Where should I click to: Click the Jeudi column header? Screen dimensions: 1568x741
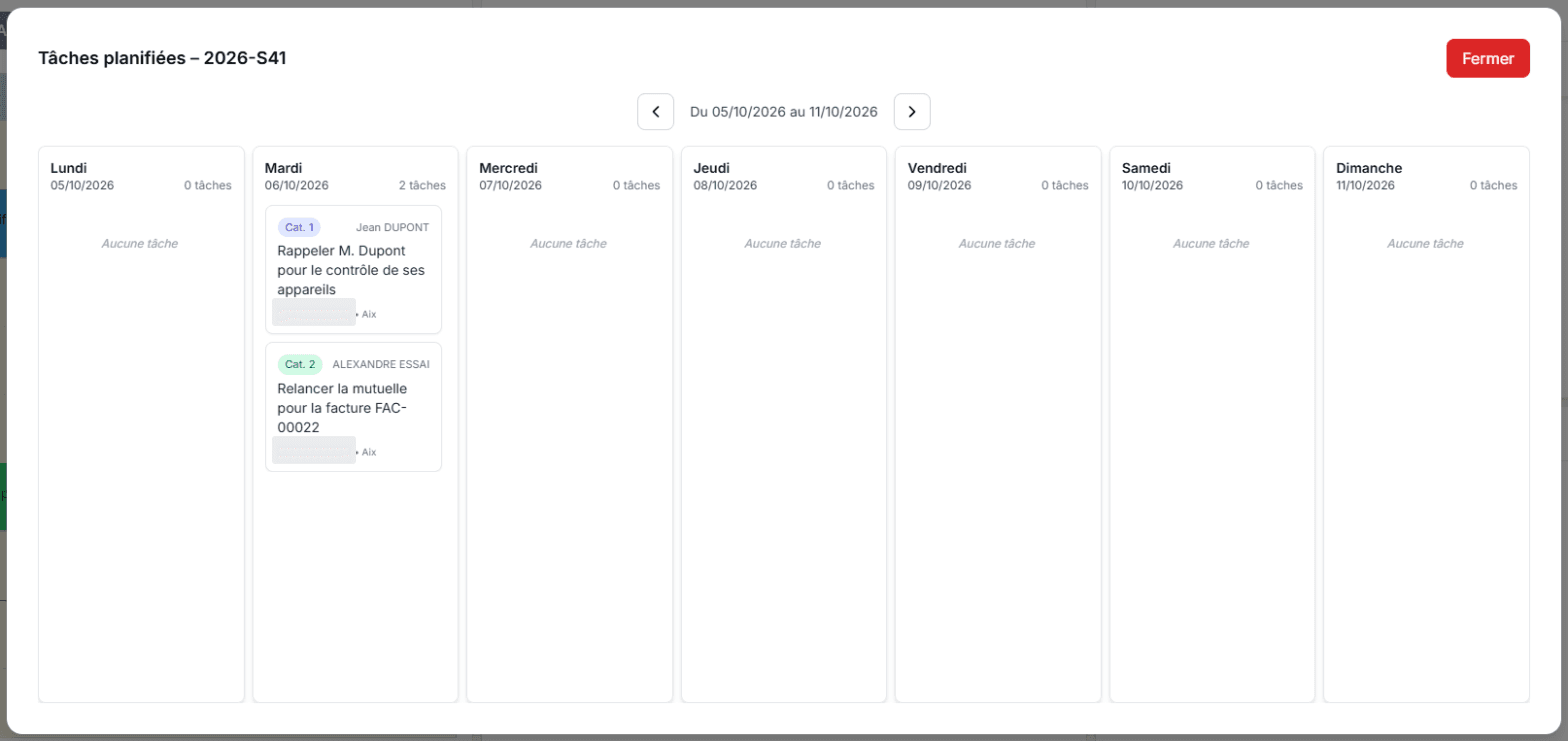tap(711, 168)
